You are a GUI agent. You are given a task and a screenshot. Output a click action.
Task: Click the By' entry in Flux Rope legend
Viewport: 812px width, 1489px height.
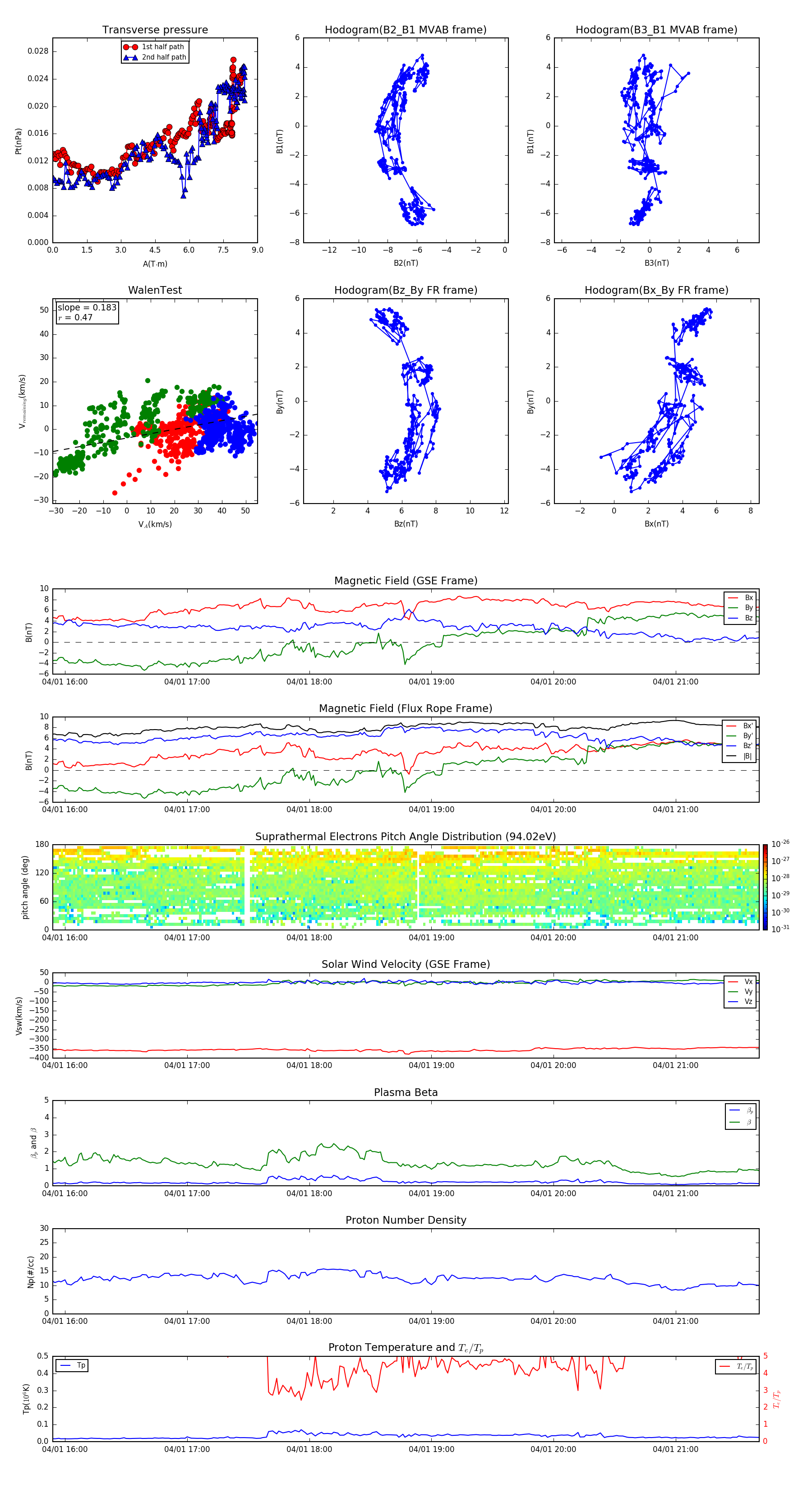[x=740, y=736]
